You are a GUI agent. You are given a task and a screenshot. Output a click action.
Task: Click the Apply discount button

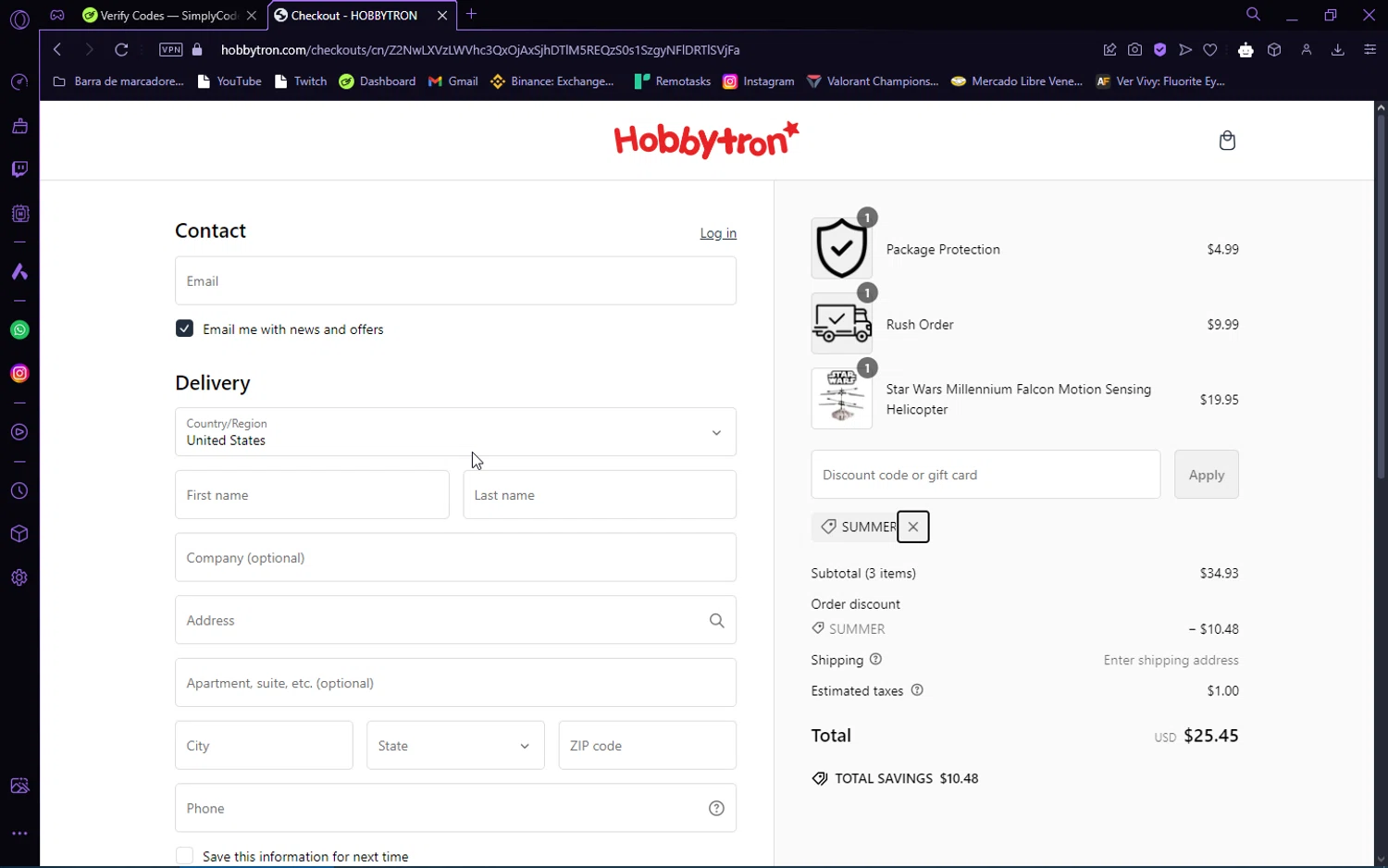pyautogui.click(x=1206, y=475)
